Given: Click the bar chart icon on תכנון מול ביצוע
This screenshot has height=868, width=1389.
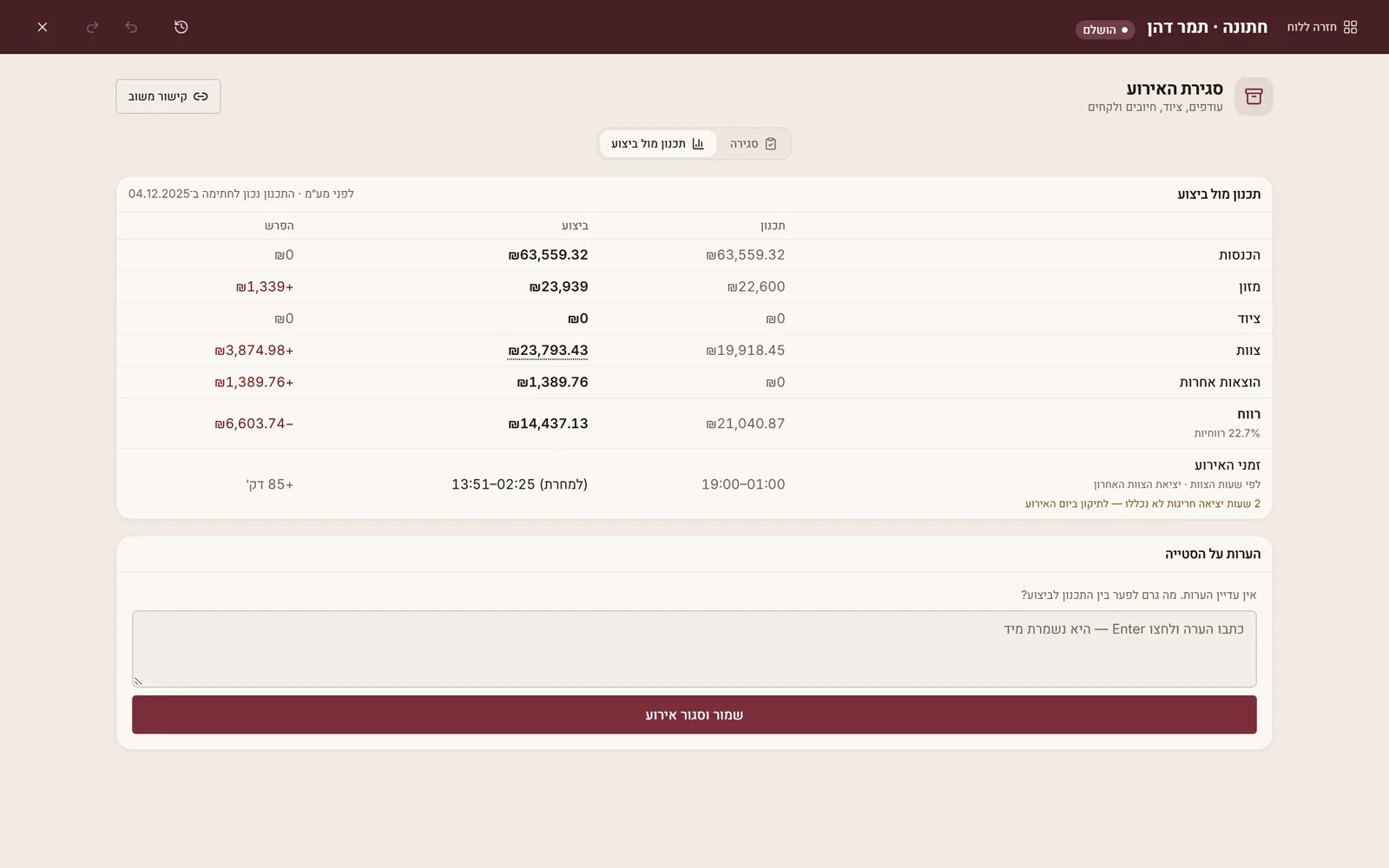Looking at the screenshot, I should point(698,144).
